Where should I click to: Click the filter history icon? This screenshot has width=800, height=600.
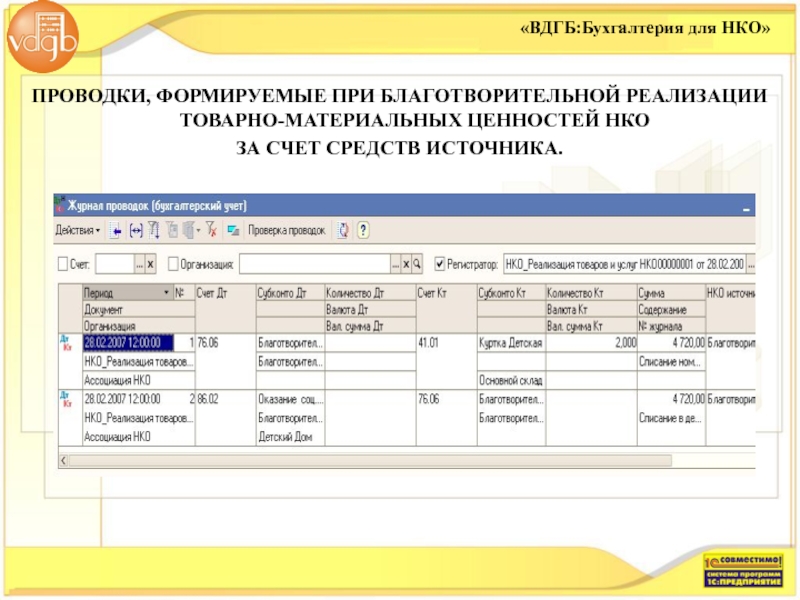[188, 231]
